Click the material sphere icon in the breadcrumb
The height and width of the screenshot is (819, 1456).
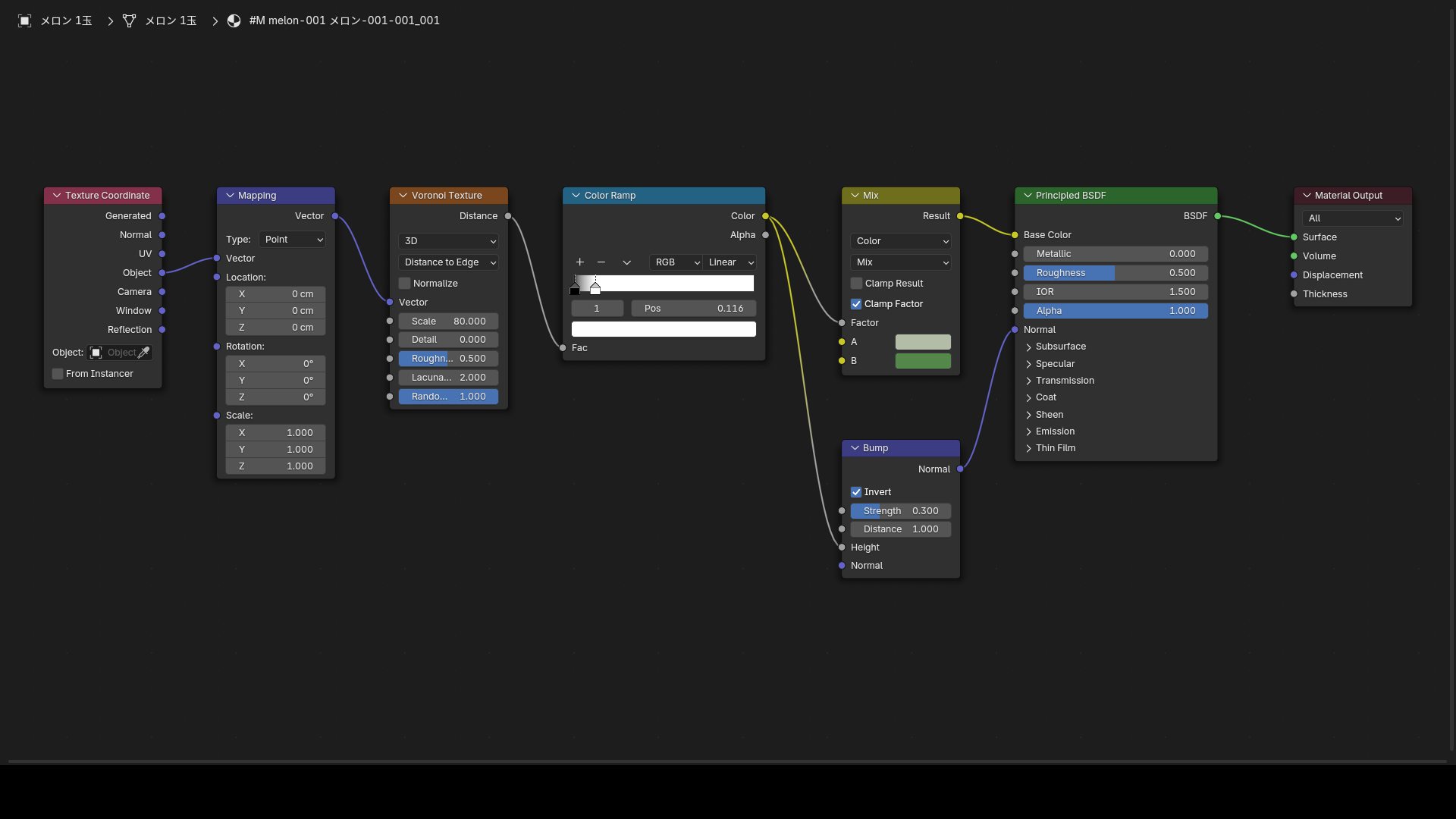pos(234,20)
